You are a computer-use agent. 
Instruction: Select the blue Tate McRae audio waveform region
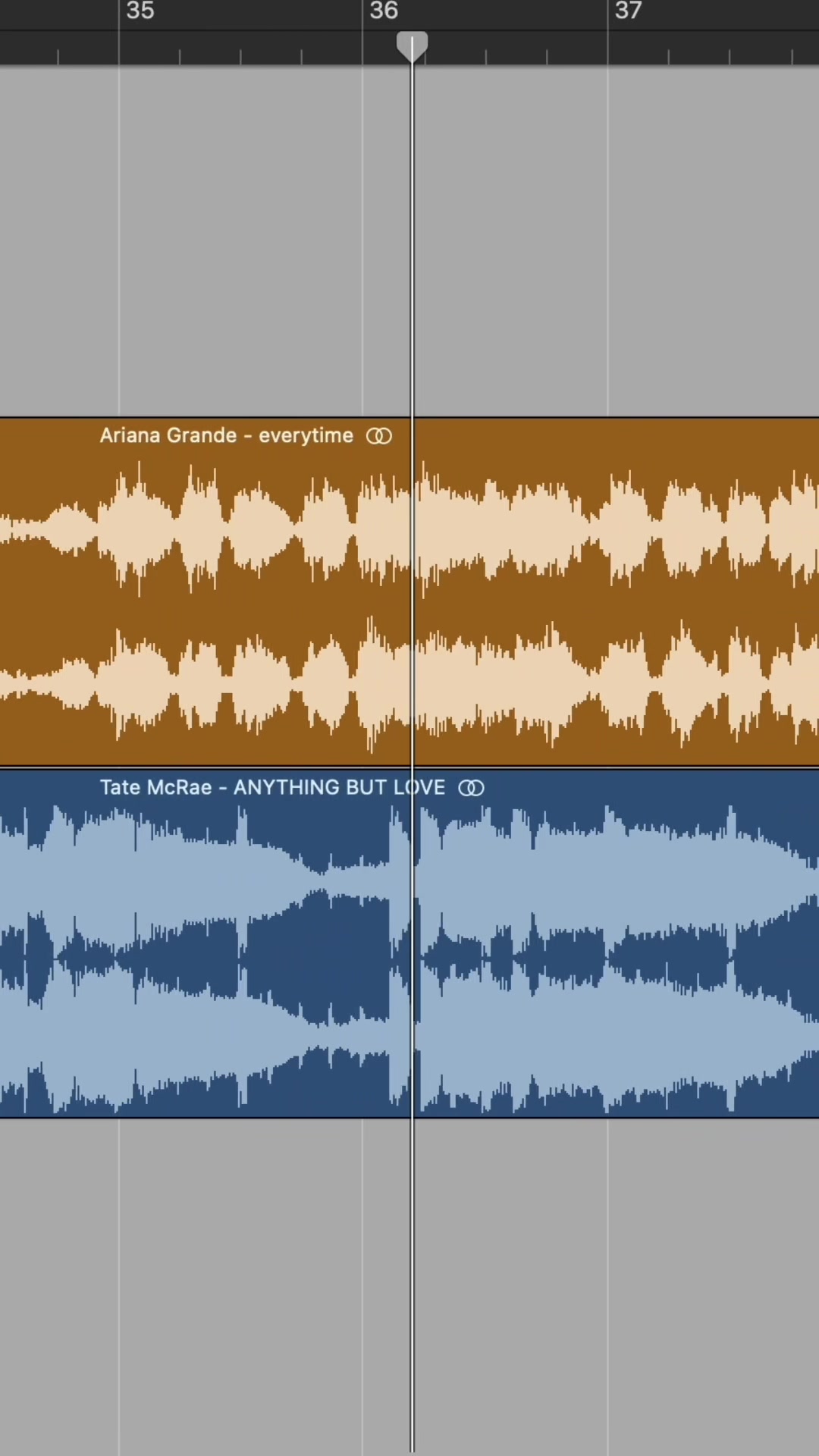coord(409,943)
